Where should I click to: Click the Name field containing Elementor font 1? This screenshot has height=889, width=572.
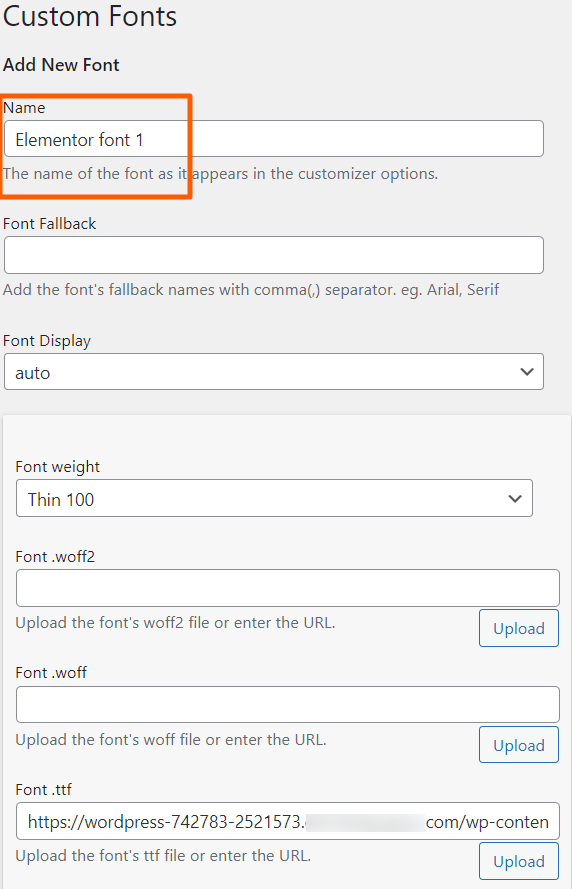[x=274, y=139]
